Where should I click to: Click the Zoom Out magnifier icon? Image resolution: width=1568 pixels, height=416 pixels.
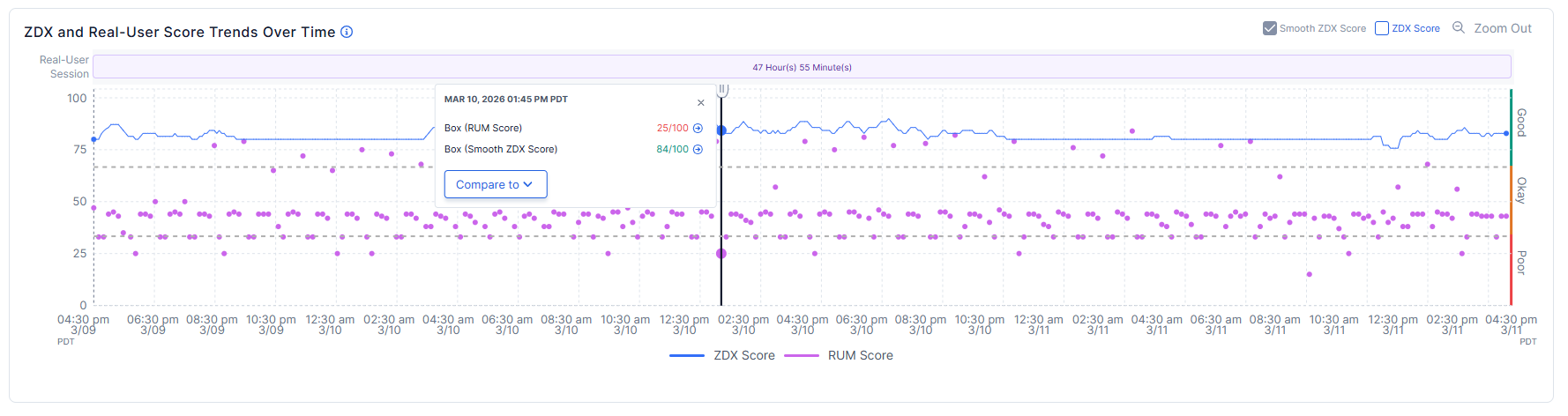[x=1459, y=27]
